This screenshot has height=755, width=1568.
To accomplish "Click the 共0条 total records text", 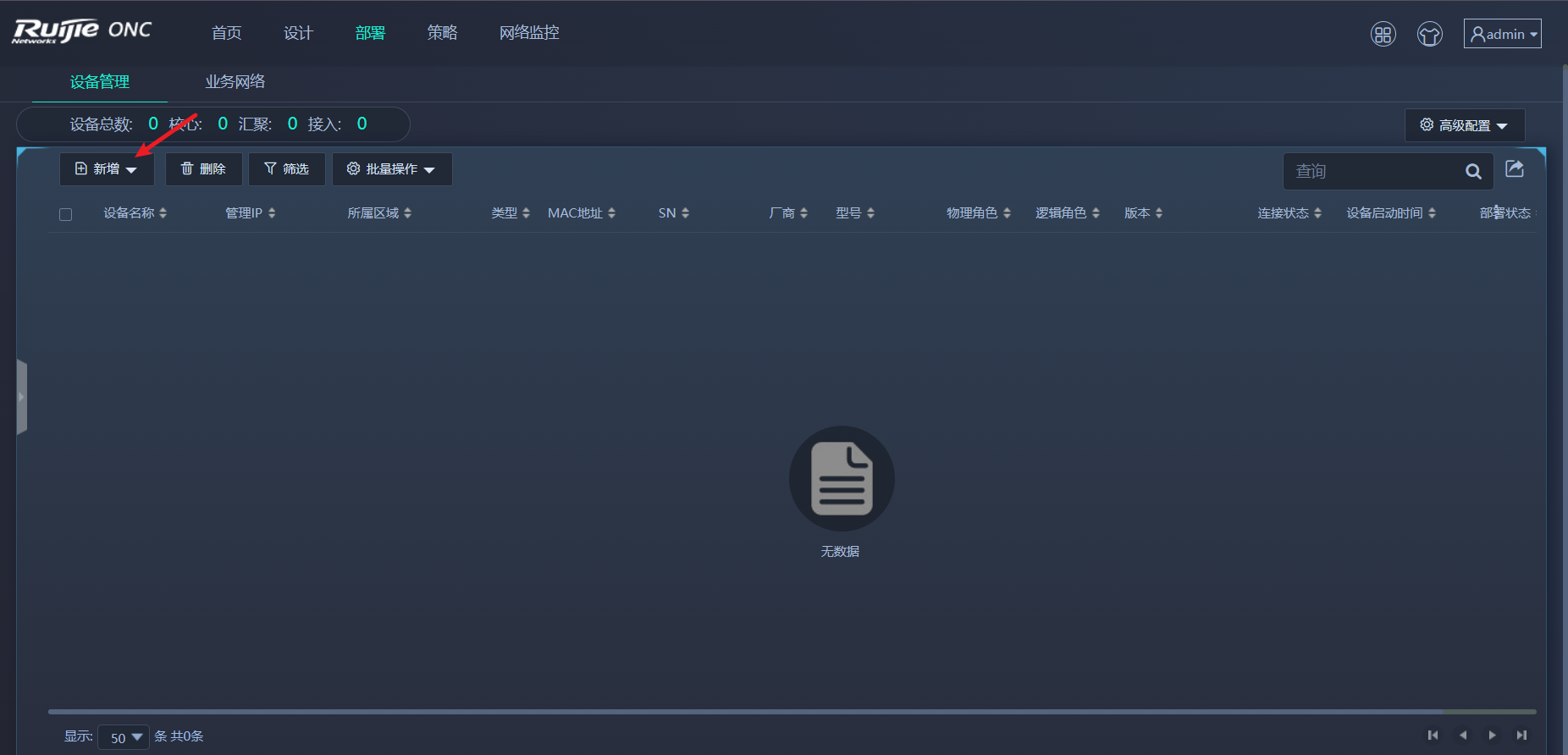I will pos(187,736).
